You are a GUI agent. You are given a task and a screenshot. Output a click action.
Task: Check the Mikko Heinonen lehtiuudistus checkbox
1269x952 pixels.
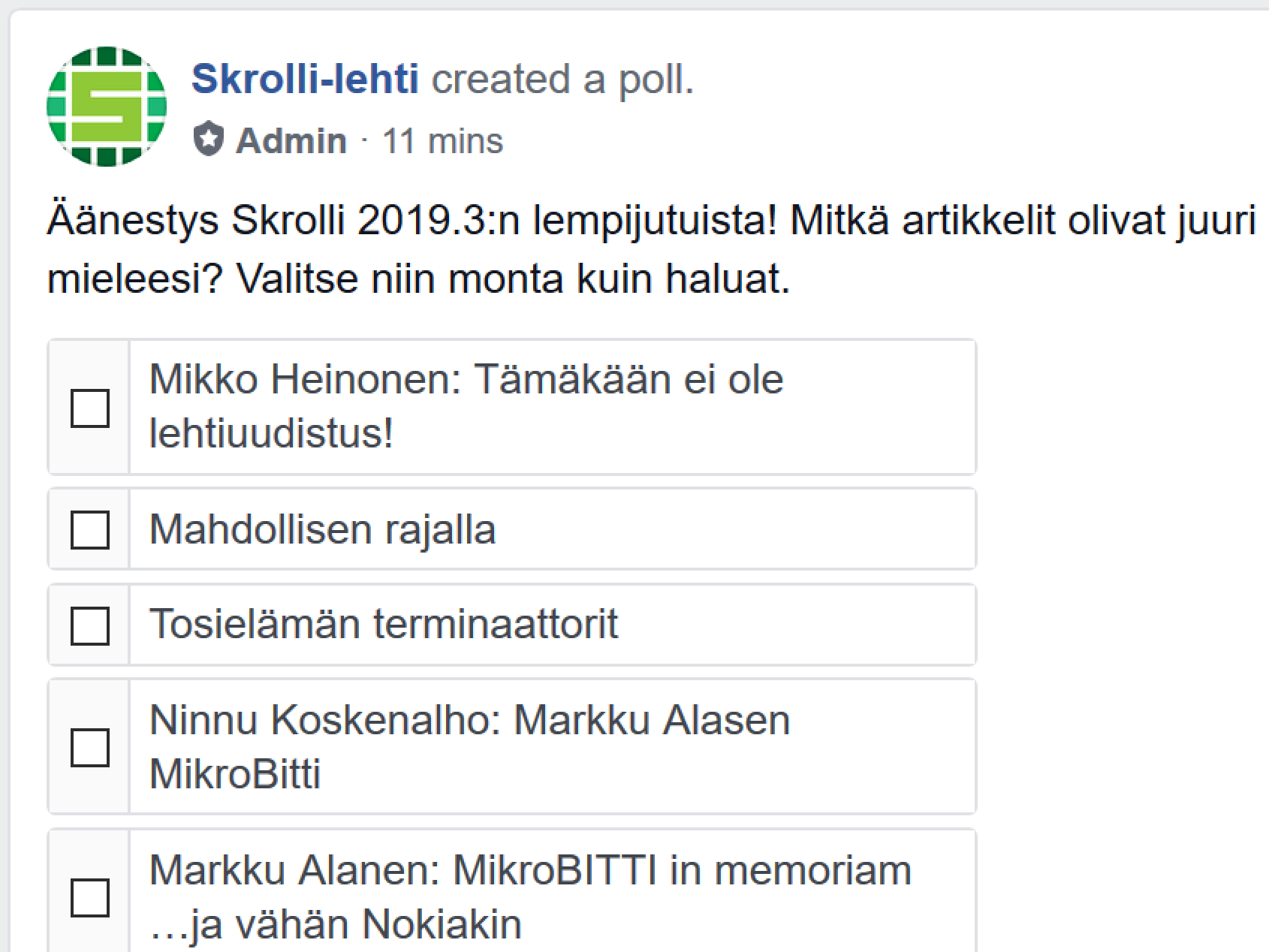click(90, 408)
